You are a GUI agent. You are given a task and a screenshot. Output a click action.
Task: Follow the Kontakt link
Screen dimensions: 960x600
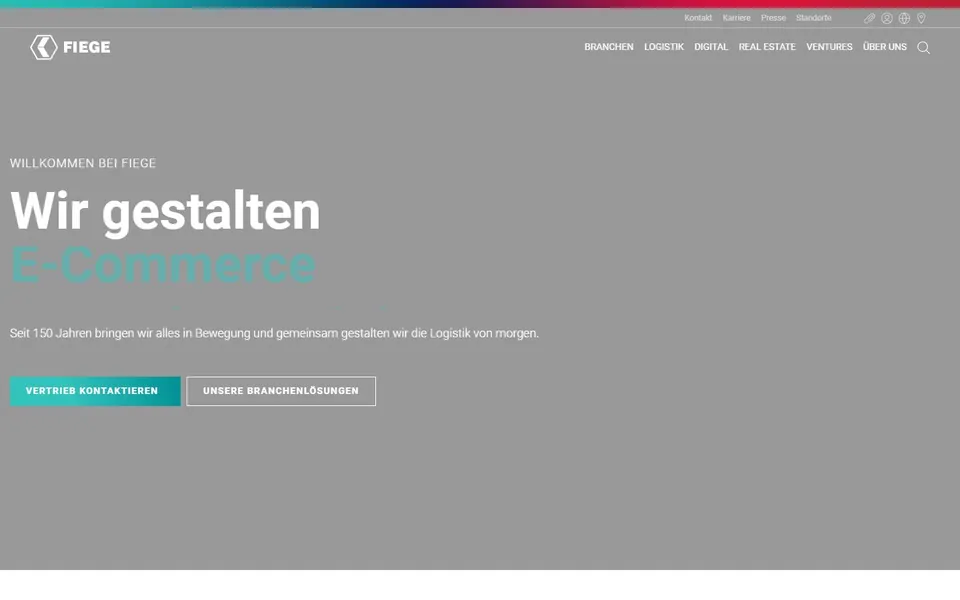point(698,18)
